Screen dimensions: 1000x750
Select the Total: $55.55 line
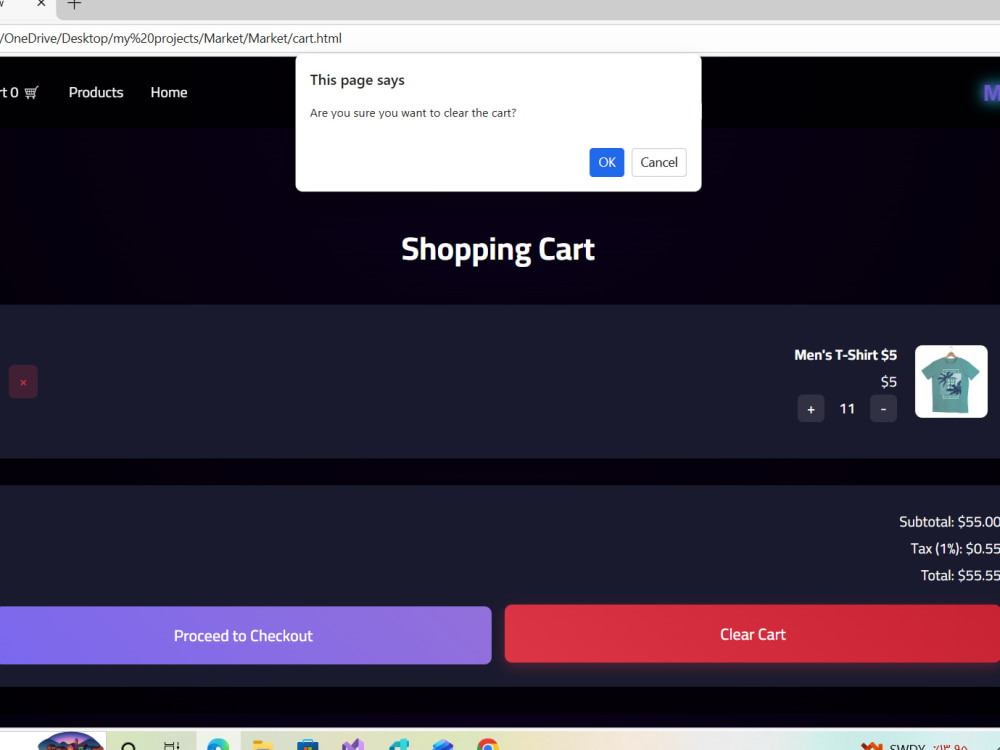(x=960, y=575)
